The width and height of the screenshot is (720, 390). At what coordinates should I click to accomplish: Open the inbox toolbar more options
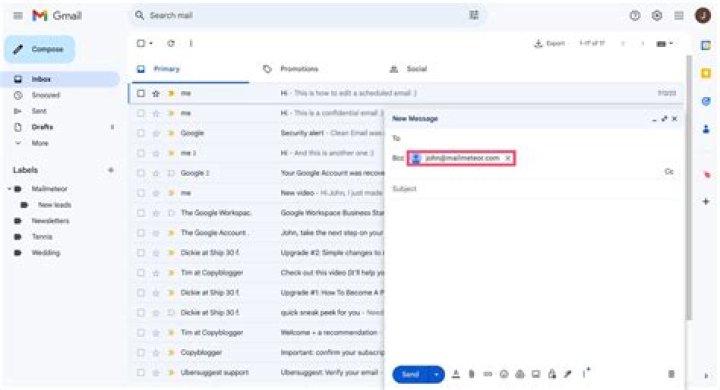click(191, 43)
